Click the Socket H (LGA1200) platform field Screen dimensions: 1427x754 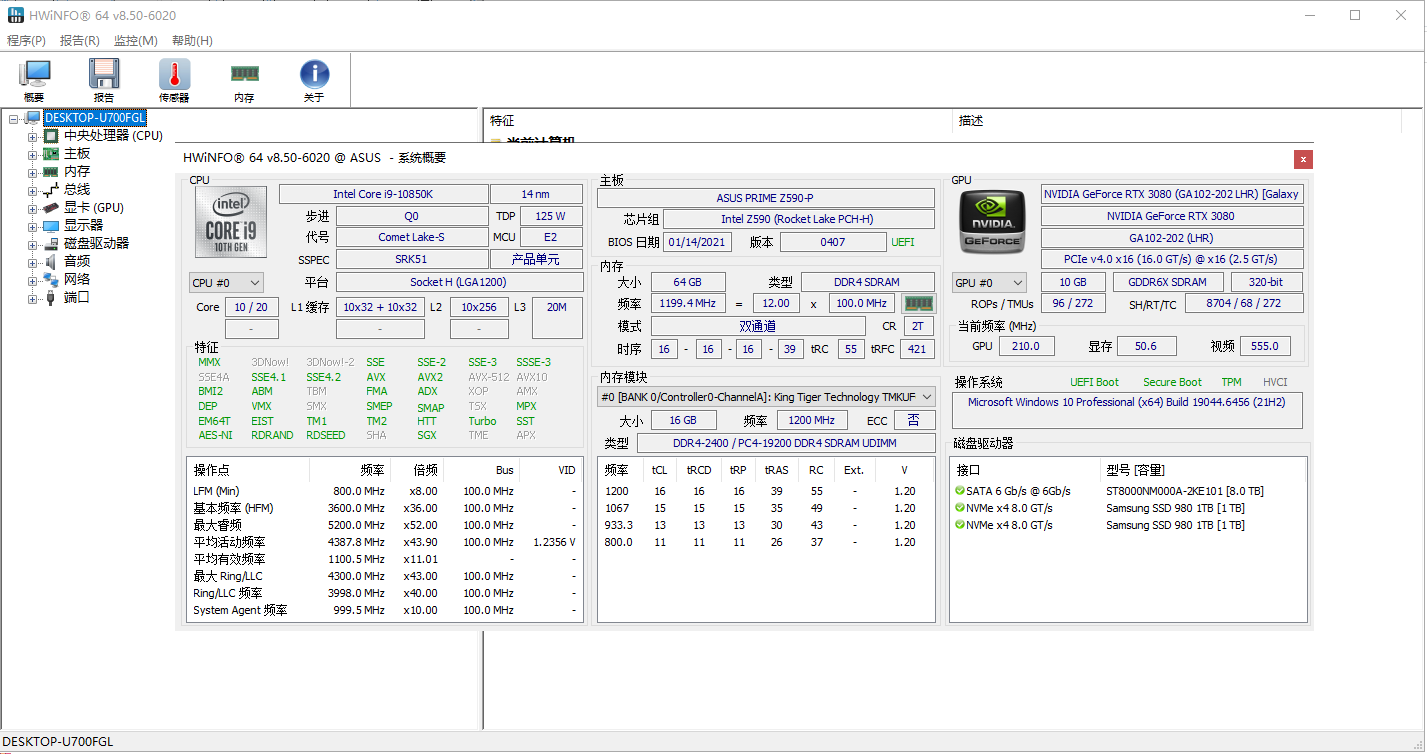[x=459, y=283]
